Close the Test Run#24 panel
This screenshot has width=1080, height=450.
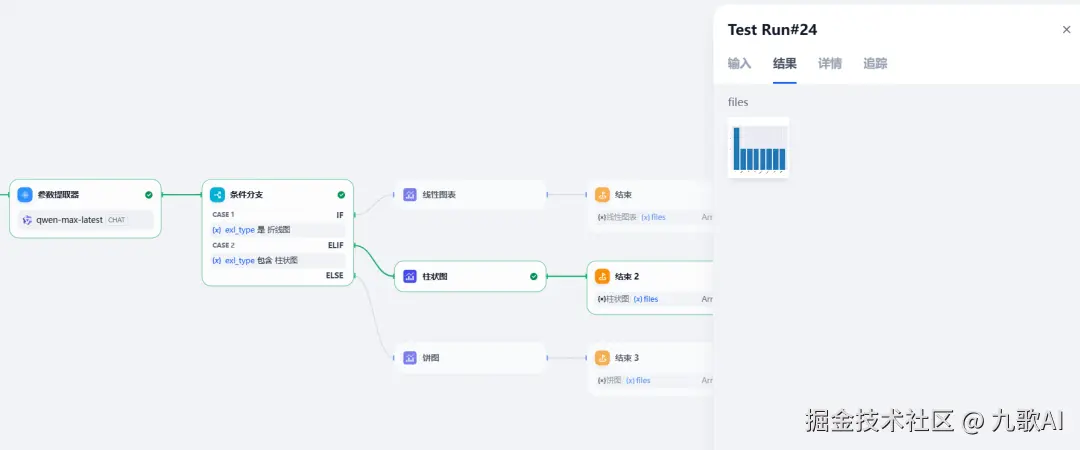pos(1066,30)
